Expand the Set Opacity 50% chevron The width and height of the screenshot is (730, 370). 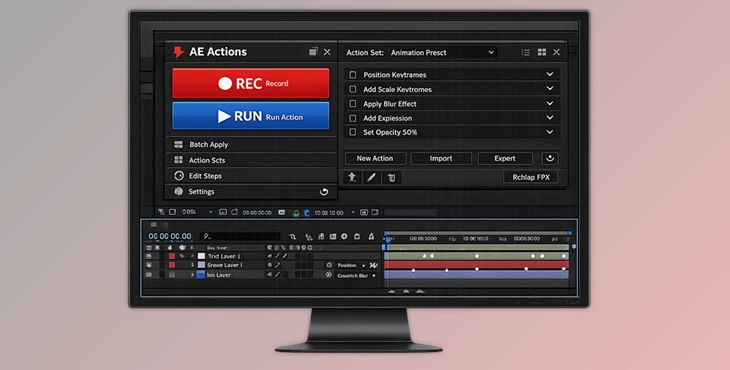click(x=550, y=132)
